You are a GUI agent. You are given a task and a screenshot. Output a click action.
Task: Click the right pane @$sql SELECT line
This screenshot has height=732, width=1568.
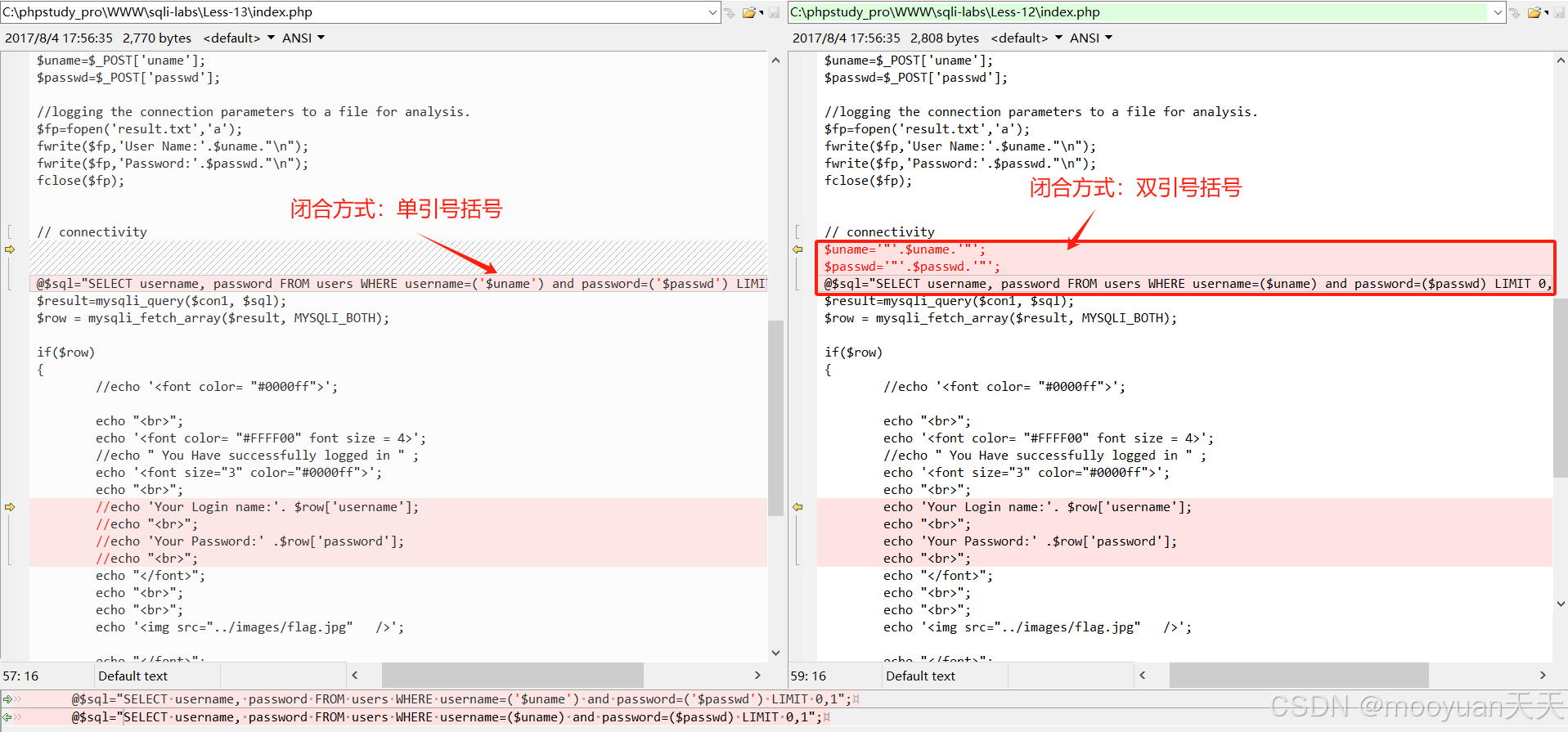(x=1184, y=284)
